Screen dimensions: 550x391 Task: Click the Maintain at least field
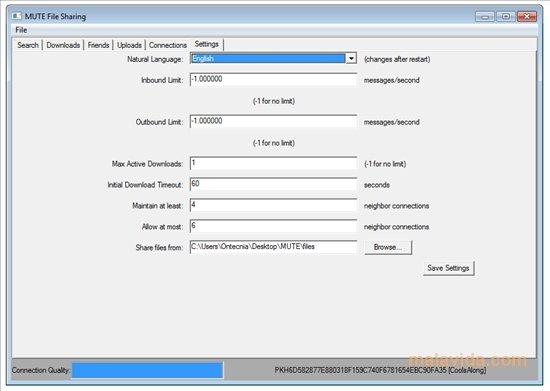[273, 205]
